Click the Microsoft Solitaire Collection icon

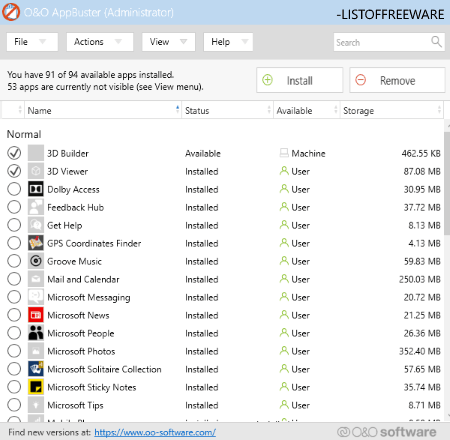pos(36,369)
